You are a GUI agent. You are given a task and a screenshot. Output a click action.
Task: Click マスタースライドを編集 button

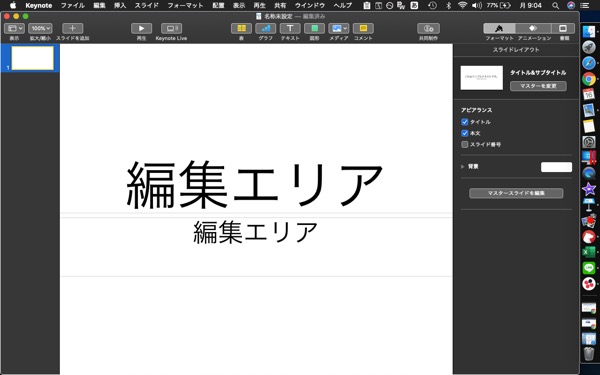(x=516, y=193)
